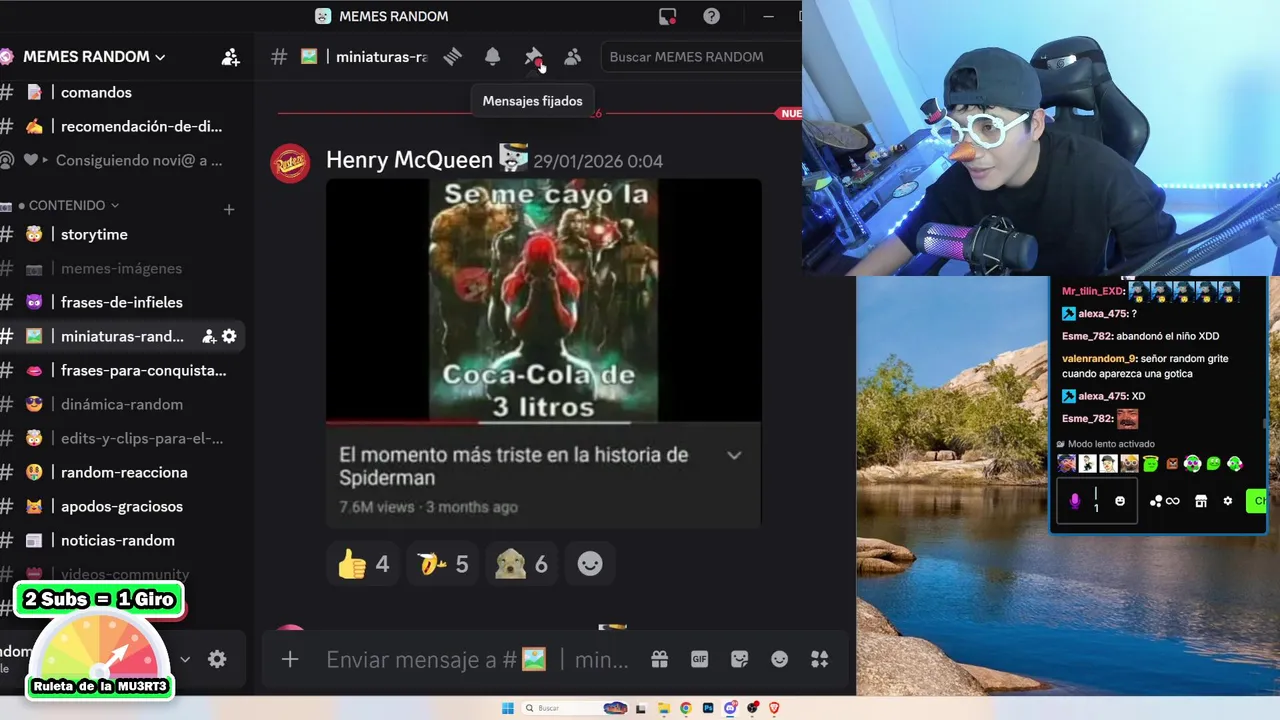Send a gift with gift icon

659,659
